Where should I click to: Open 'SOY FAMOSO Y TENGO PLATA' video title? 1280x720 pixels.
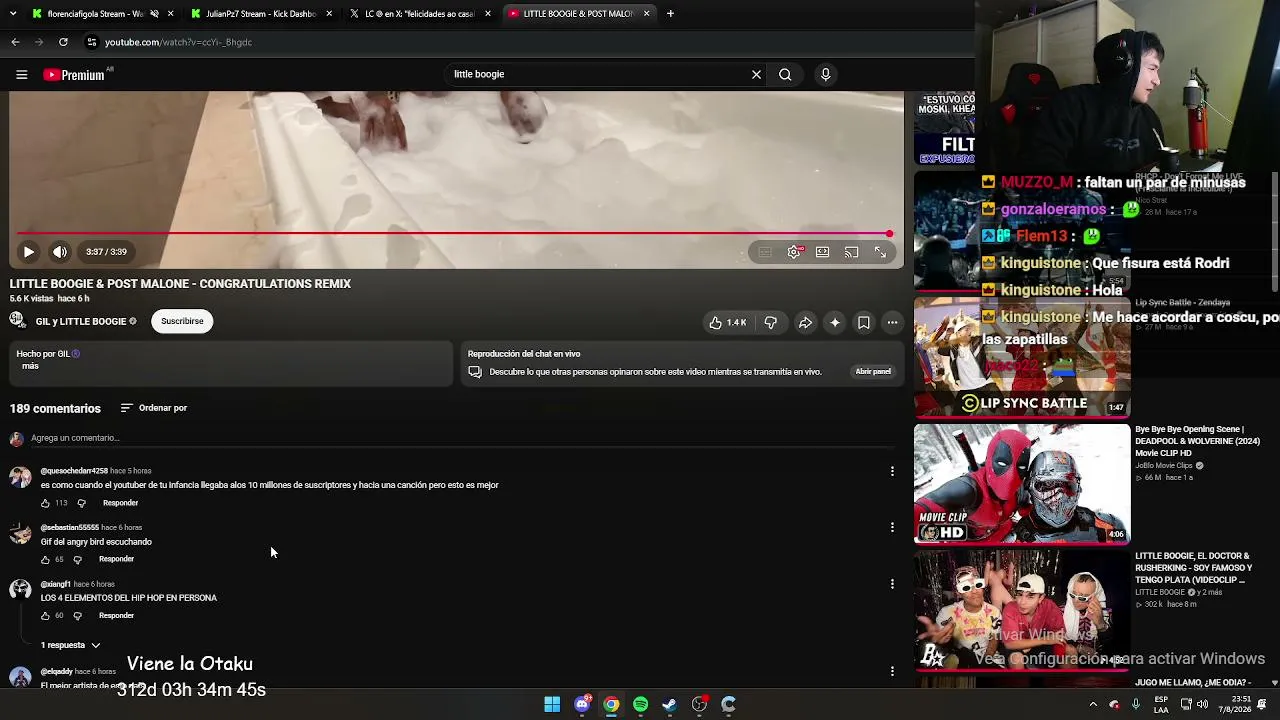tap(1194, 568)
